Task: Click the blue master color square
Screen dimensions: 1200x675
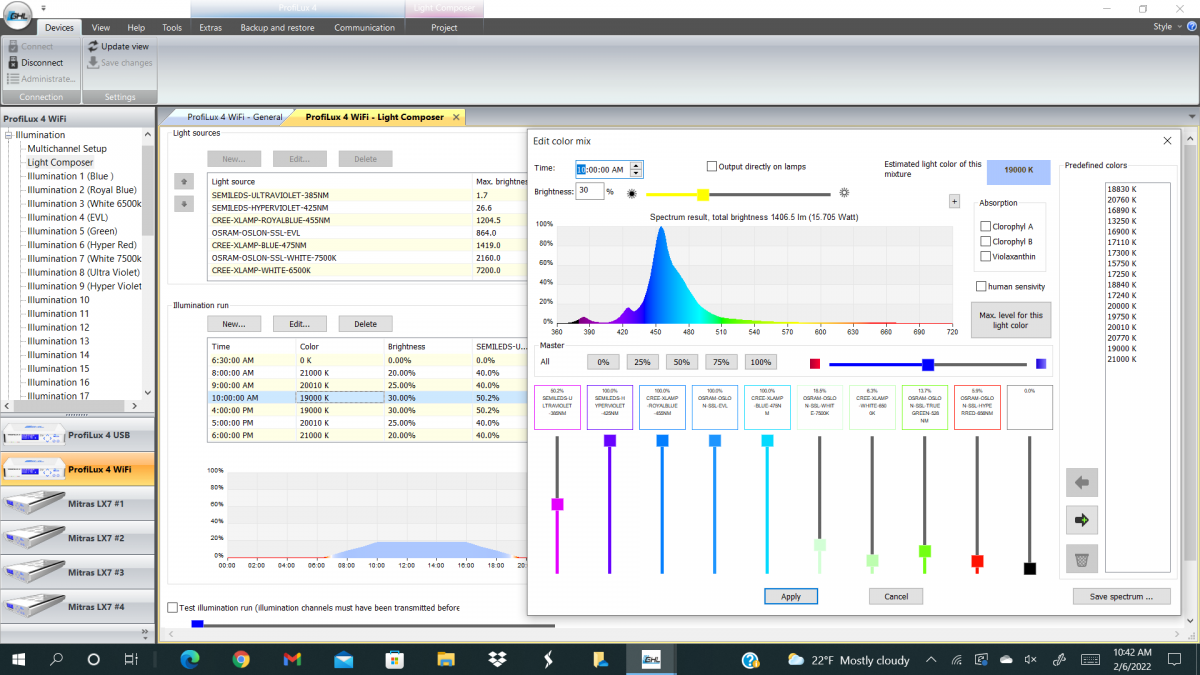Action: [1041, 364]
